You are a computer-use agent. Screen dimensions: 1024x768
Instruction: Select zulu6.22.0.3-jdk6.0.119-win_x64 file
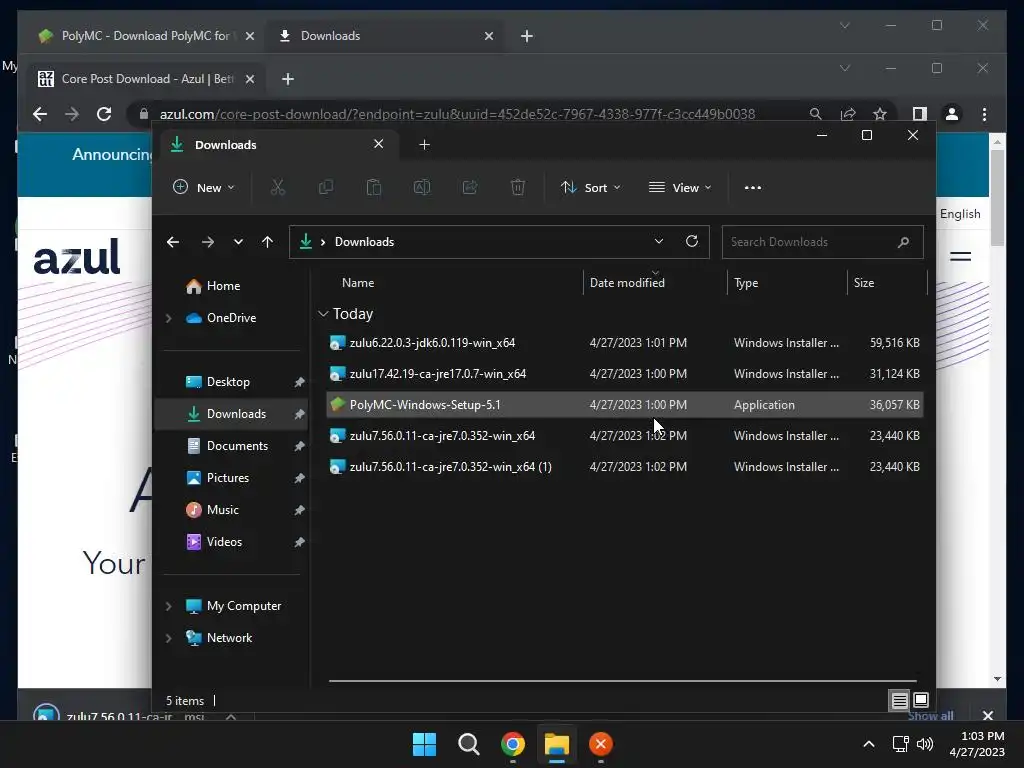[624, 343]
